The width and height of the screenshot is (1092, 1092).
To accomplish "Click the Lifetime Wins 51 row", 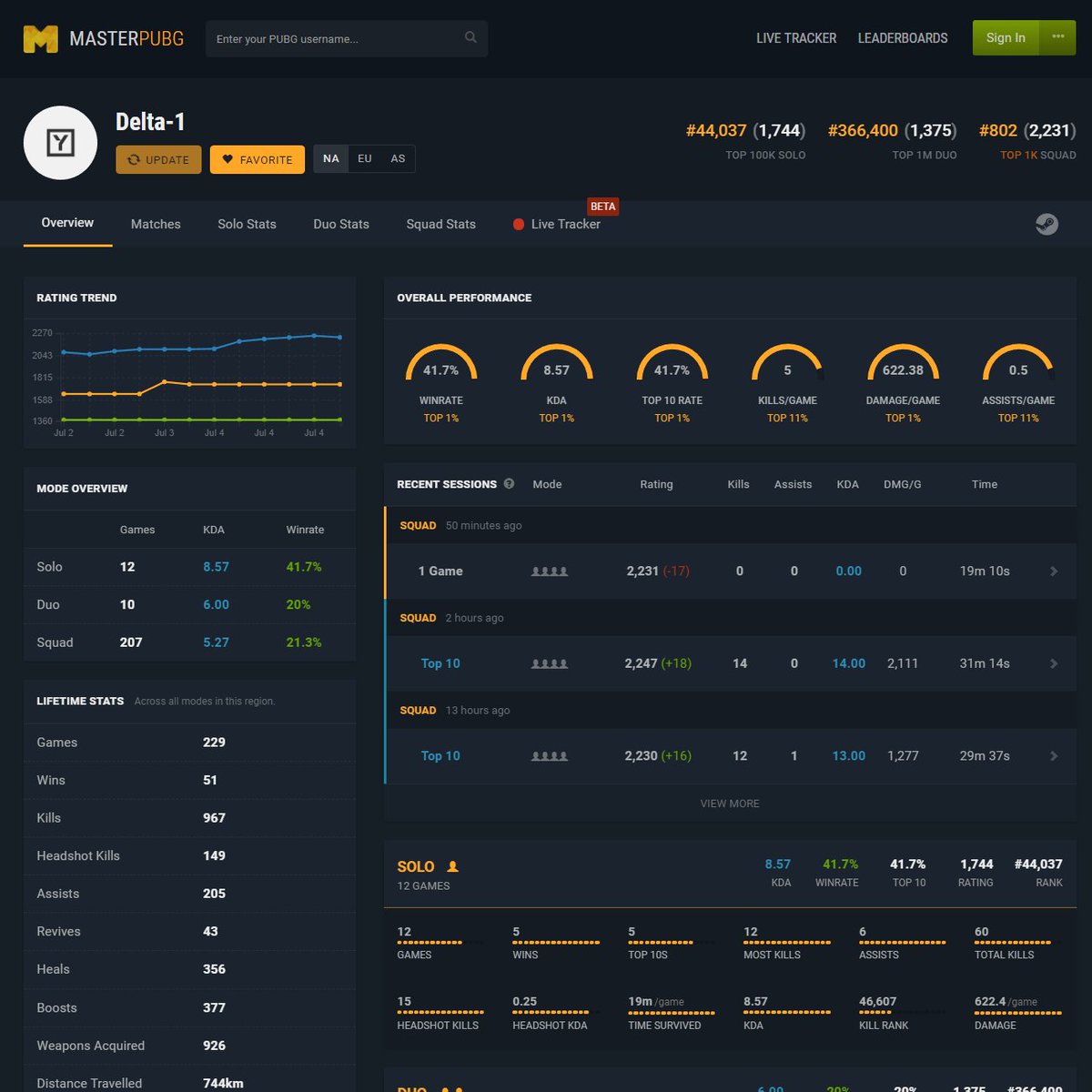I will 189,780.
